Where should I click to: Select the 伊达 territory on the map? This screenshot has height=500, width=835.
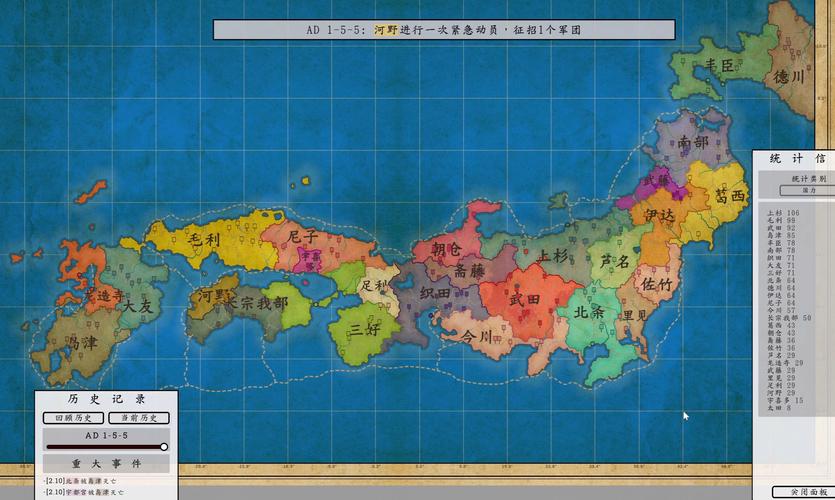659,215
